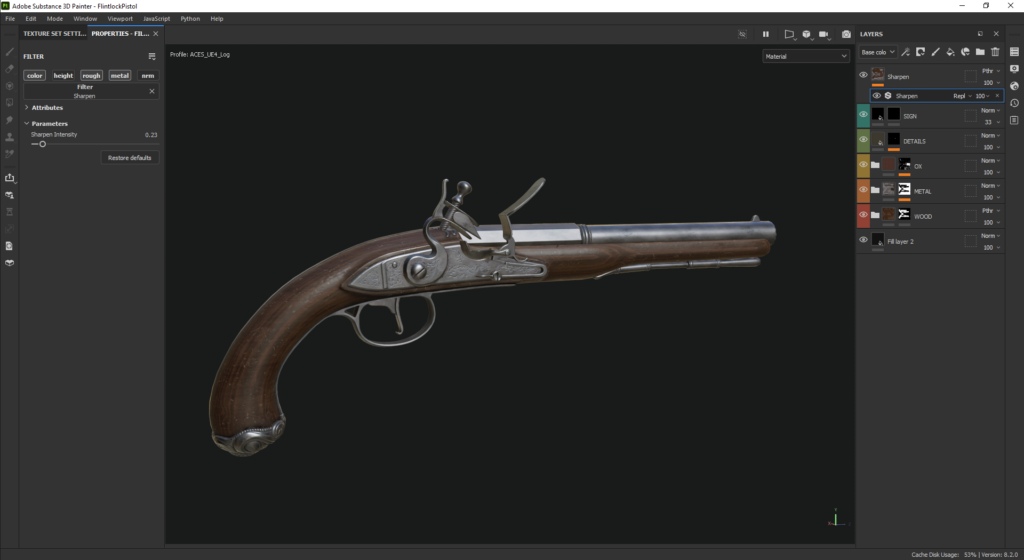Take a viewport screenshot with camera icon
The height and width of the screenshot is (560, 1024).
pos(846,34)
